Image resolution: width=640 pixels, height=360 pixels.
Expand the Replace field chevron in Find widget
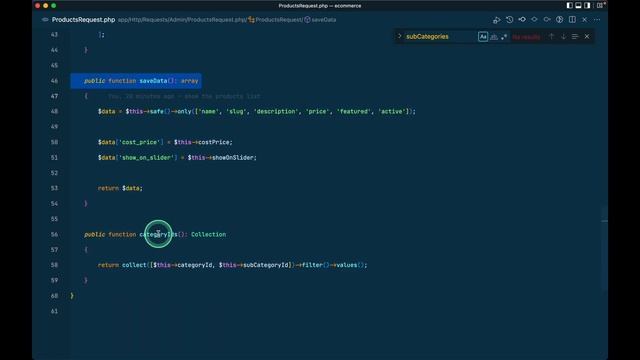click(x=400, y=36)
